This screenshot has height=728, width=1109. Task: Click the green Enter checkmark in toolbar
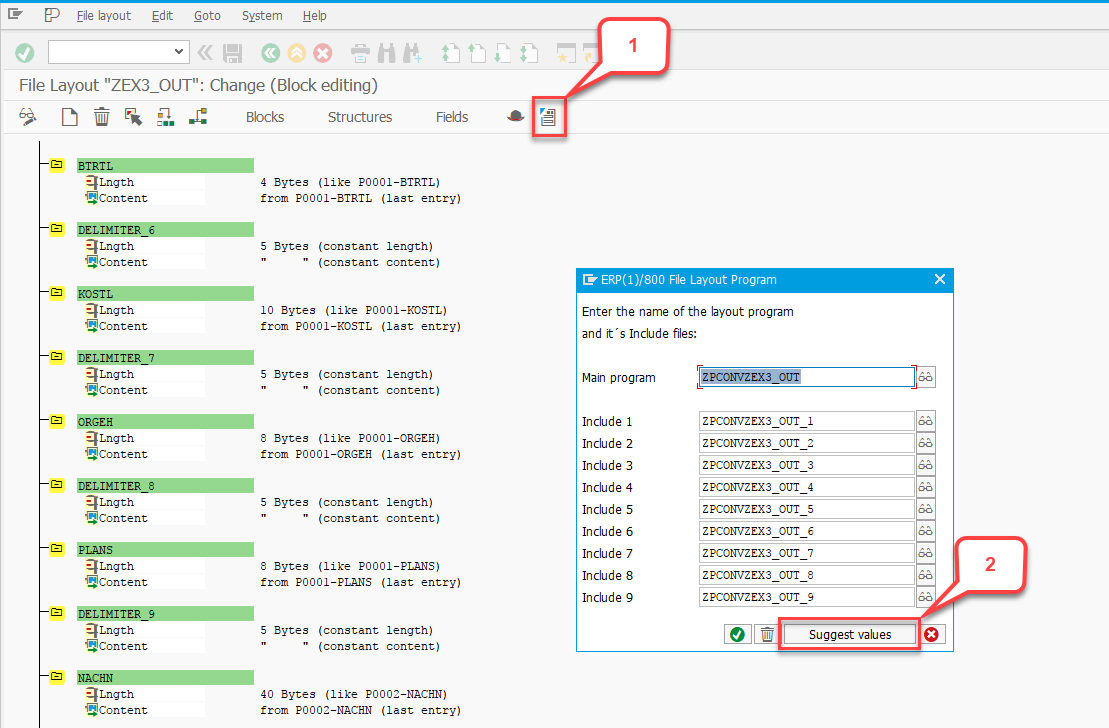(25, 53)
